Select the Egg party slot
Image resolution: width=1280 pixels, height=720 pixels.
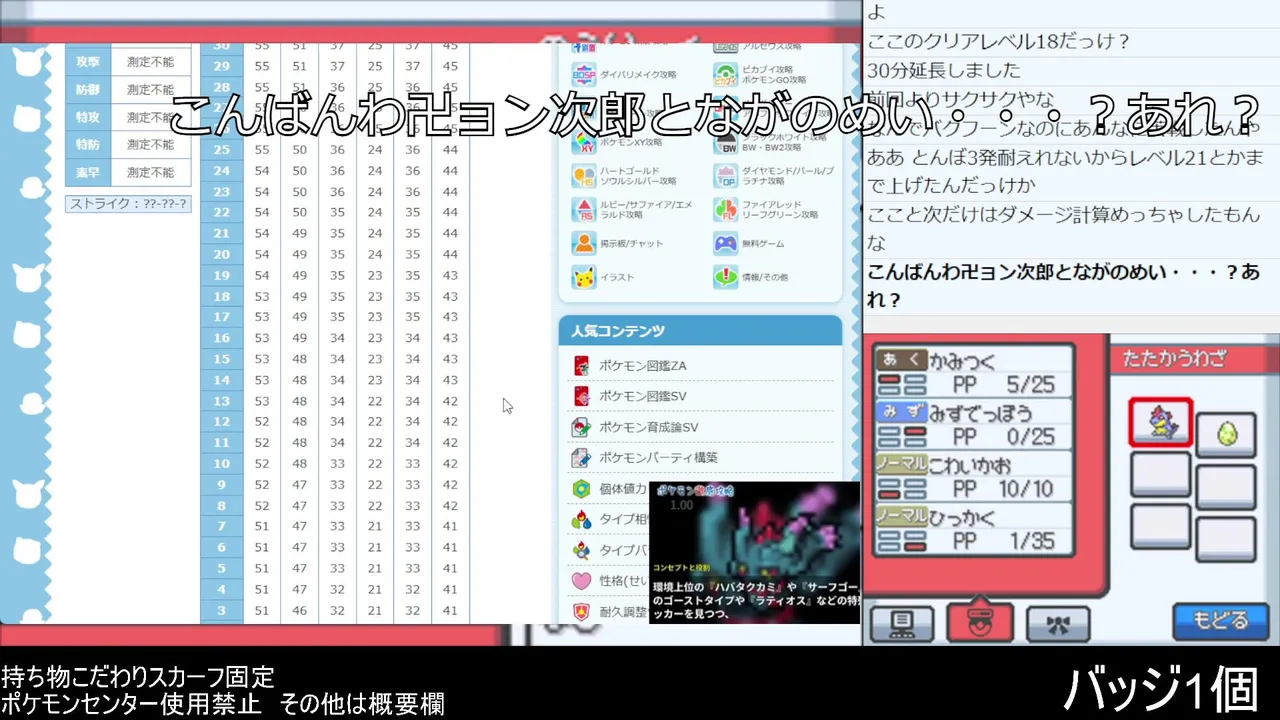[1226, 434]
